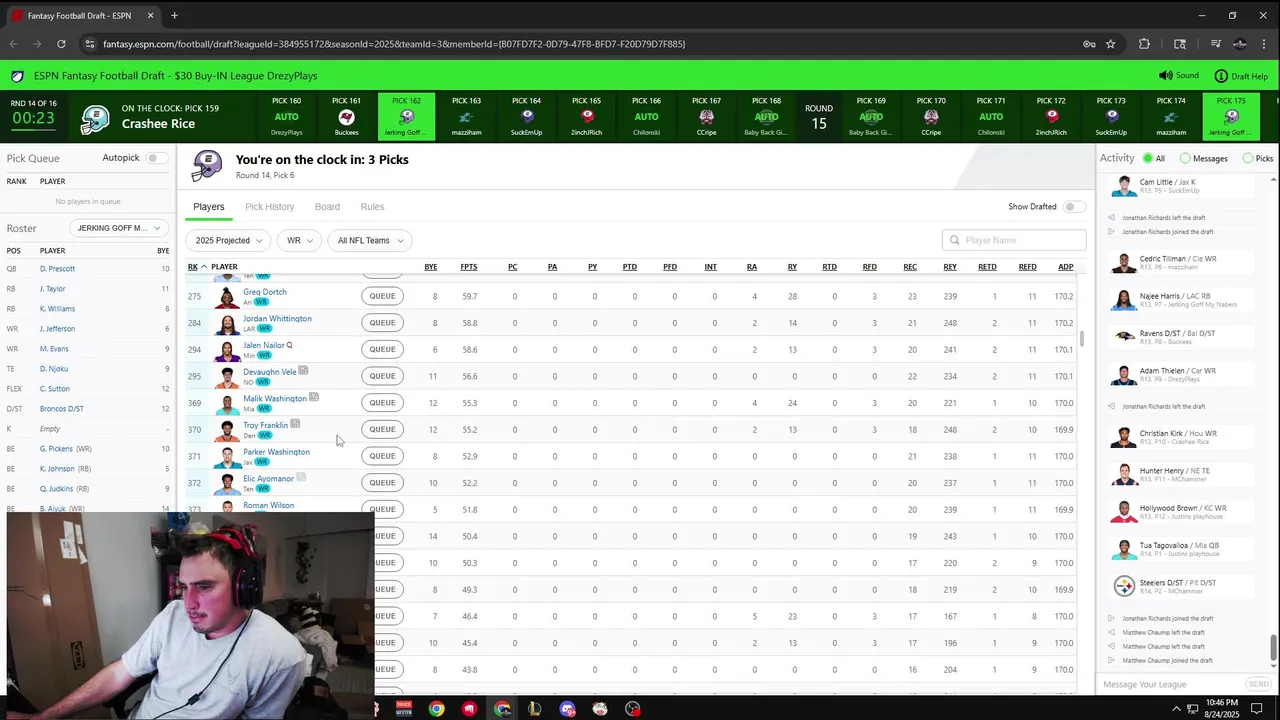Queue Parker Washington
The height and width of the screenshot is (720, 1280).
(382, 456)
